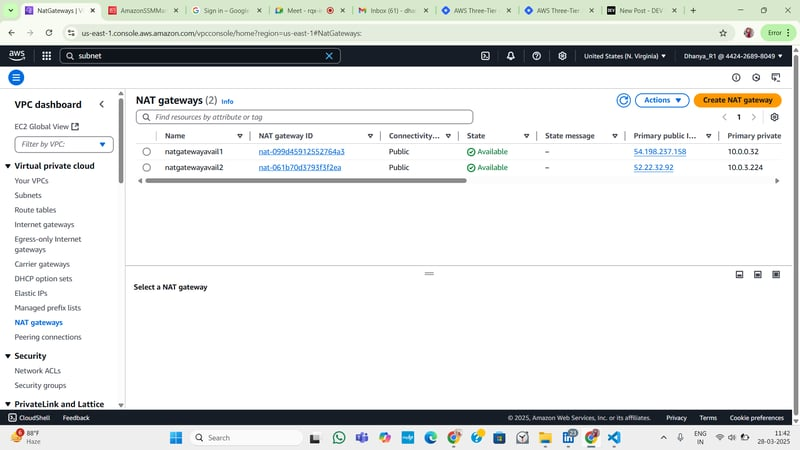Open Route tables in the sidebar
The height and width of the screenshot is (450, 800).
click(35, 210)
